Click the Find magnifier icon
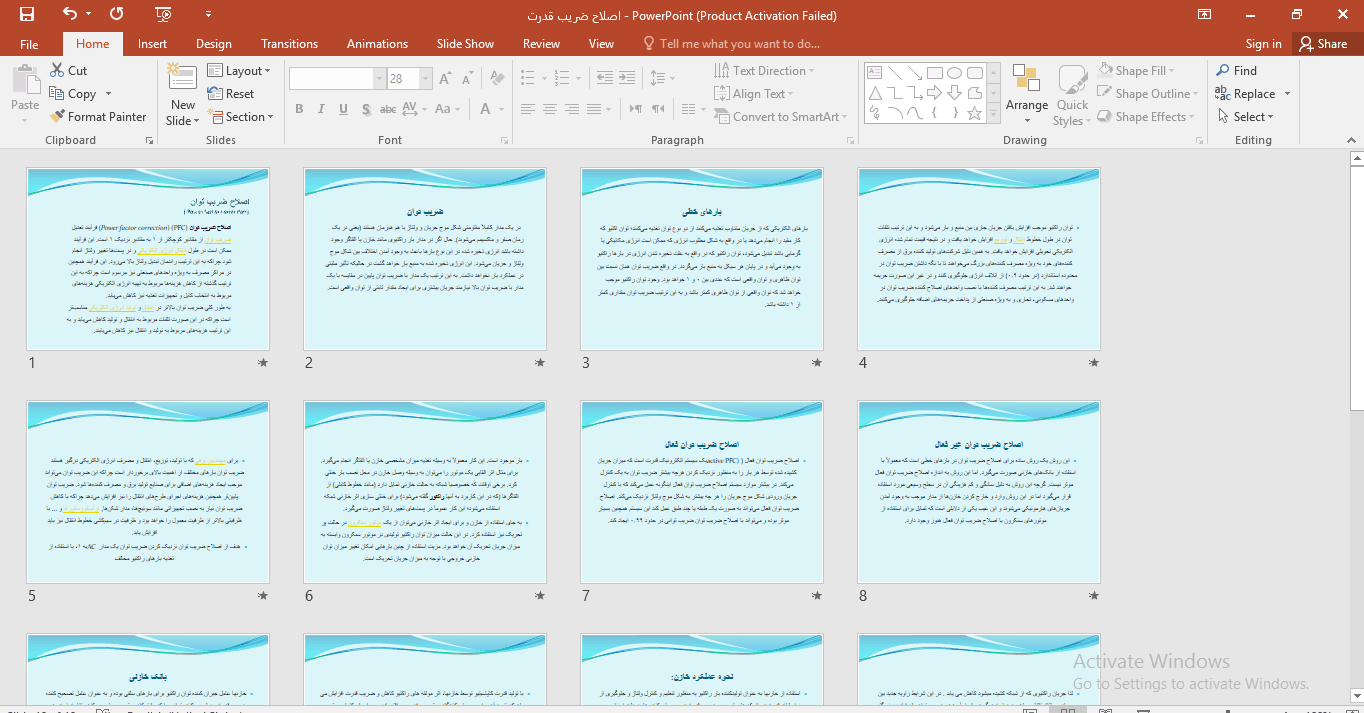Screen dimensions: 1364x713 [x=1223, y=71]
